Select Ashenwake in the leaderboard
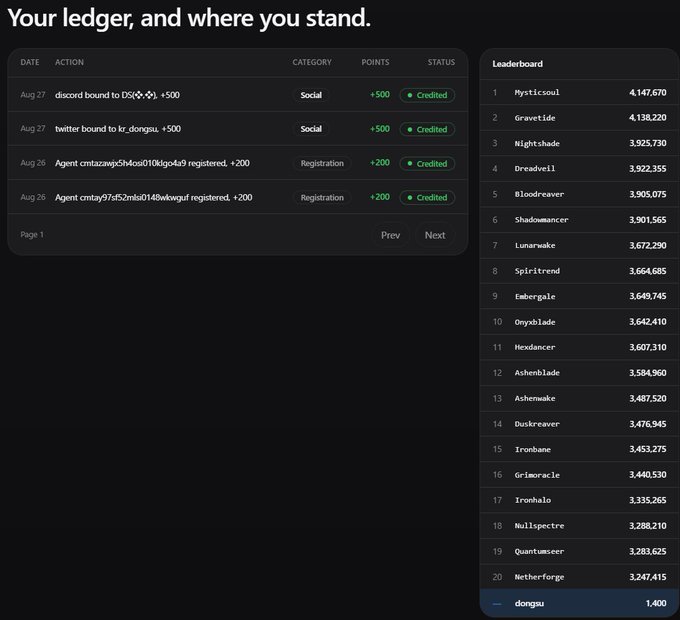Image resolution: width=680 pixels, height=620 pixels. pyautogui.click(x=535, y=398)
